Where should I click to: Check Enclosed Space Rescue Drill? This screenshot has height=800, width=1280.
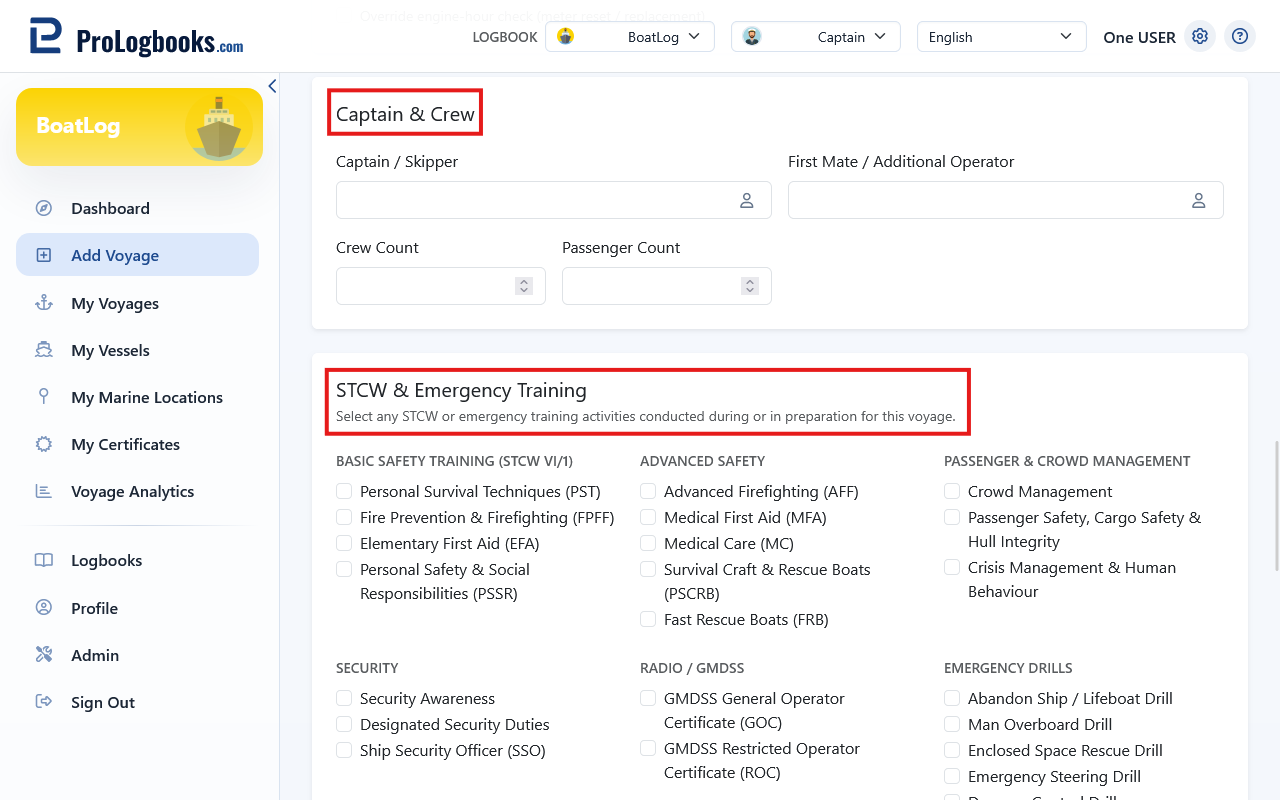point(952,750)
